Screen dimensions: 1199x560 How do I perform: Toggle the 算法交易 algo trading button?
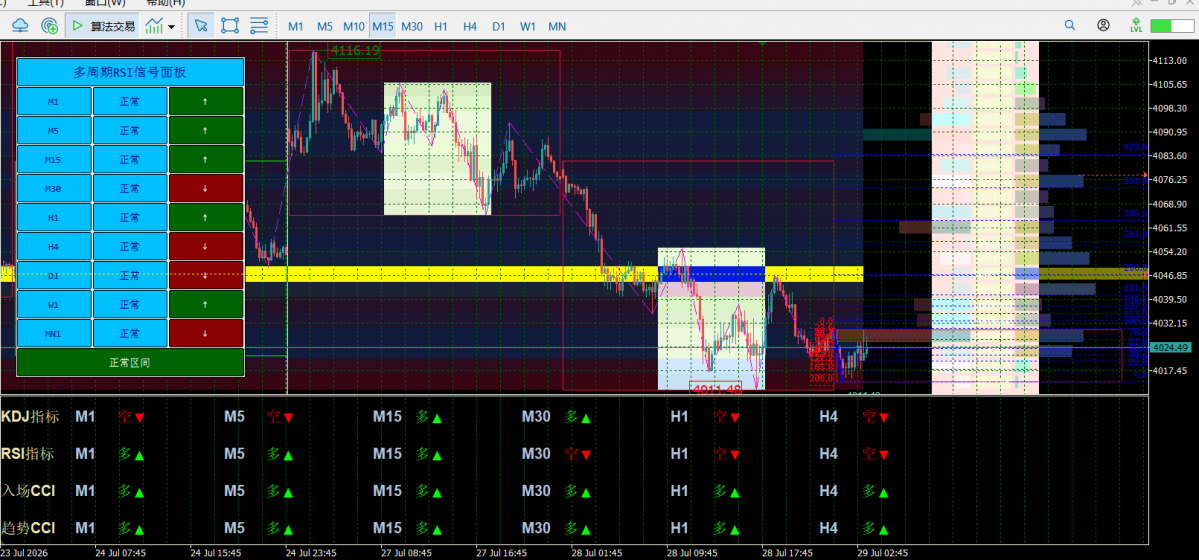click(x=103, y=26)
